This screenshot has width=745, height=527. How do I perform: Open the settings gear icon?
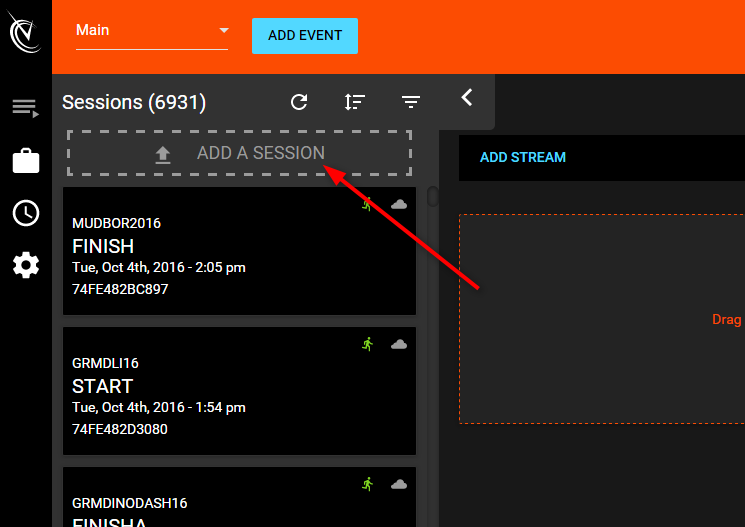coord(26,265)
